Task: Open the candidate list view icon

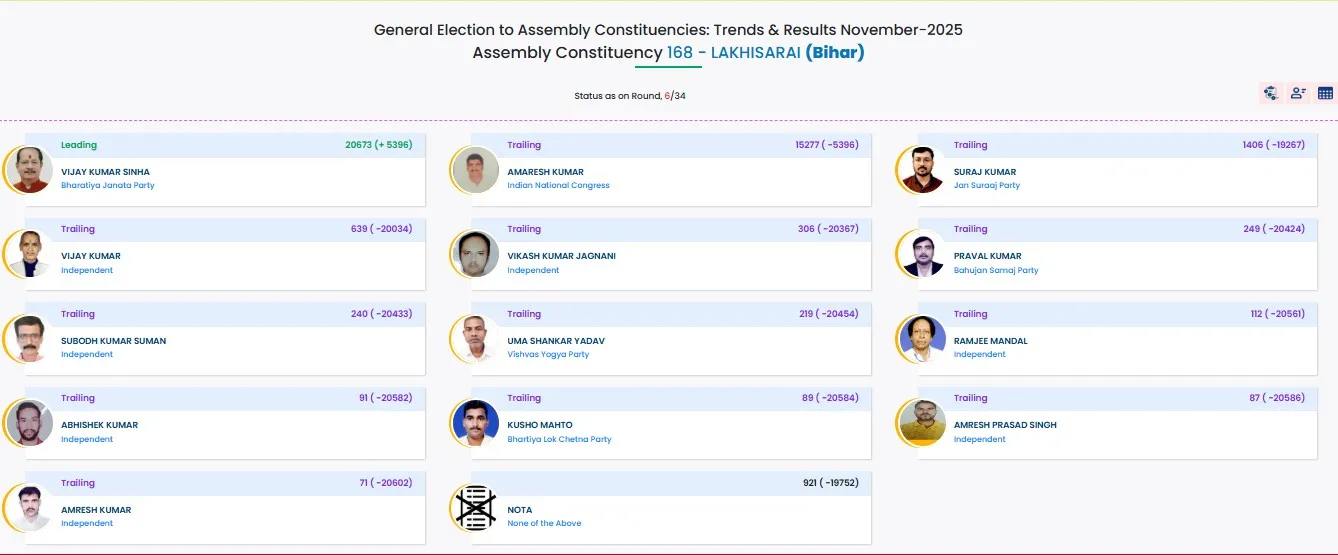Action: [1298, 93]
